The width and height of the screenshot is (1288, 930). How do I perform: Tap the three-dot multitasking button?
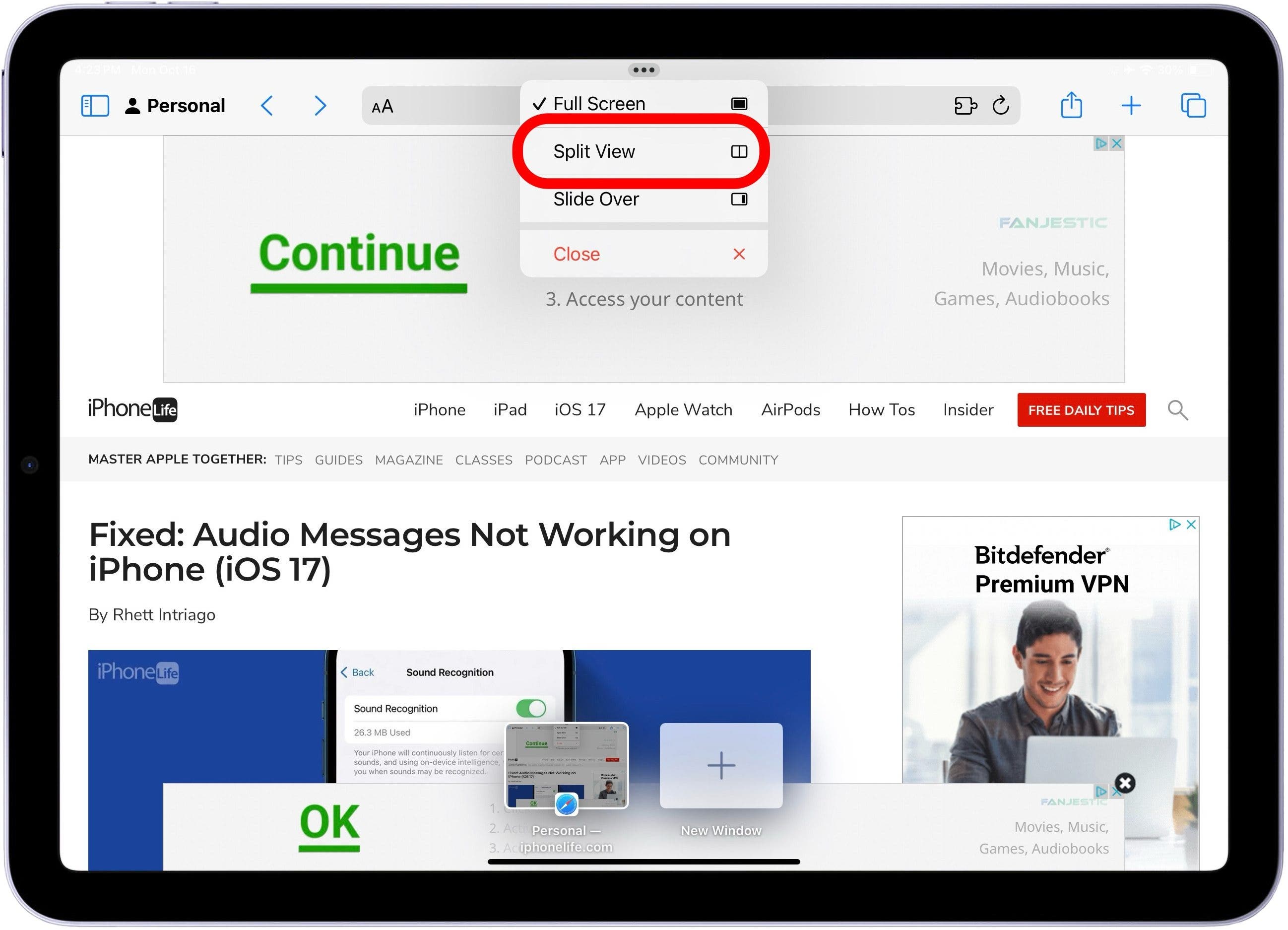pyautogui.click(x=644, y=70)
